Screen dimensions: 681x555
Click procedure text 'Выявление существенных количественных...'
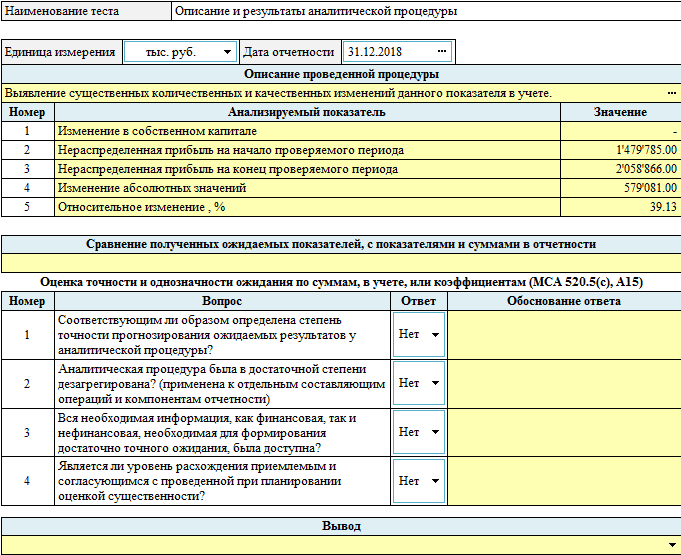(278, 93)
